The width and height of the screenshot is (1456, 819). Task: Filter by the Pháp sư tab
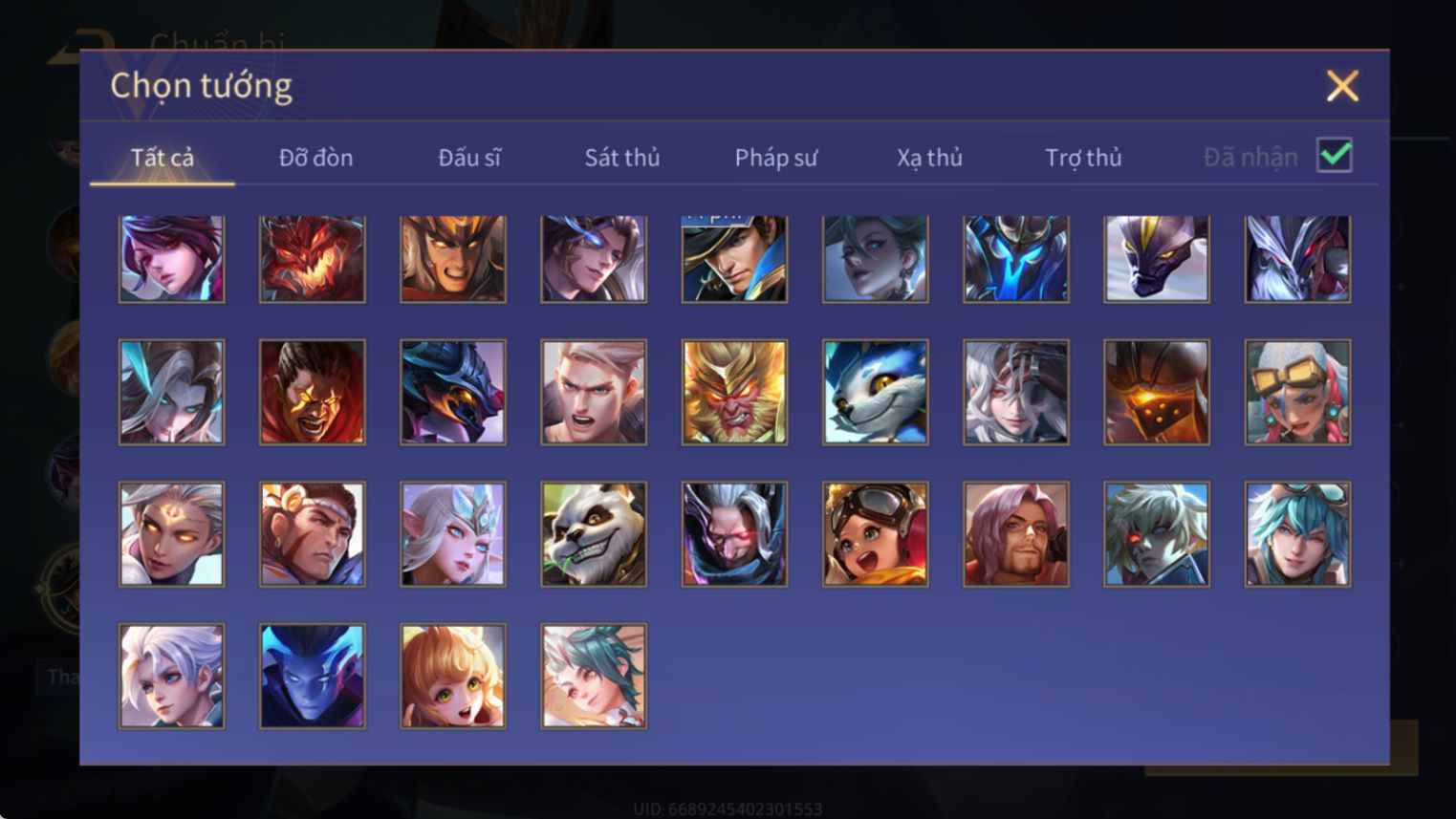click(x=775, y=158)
